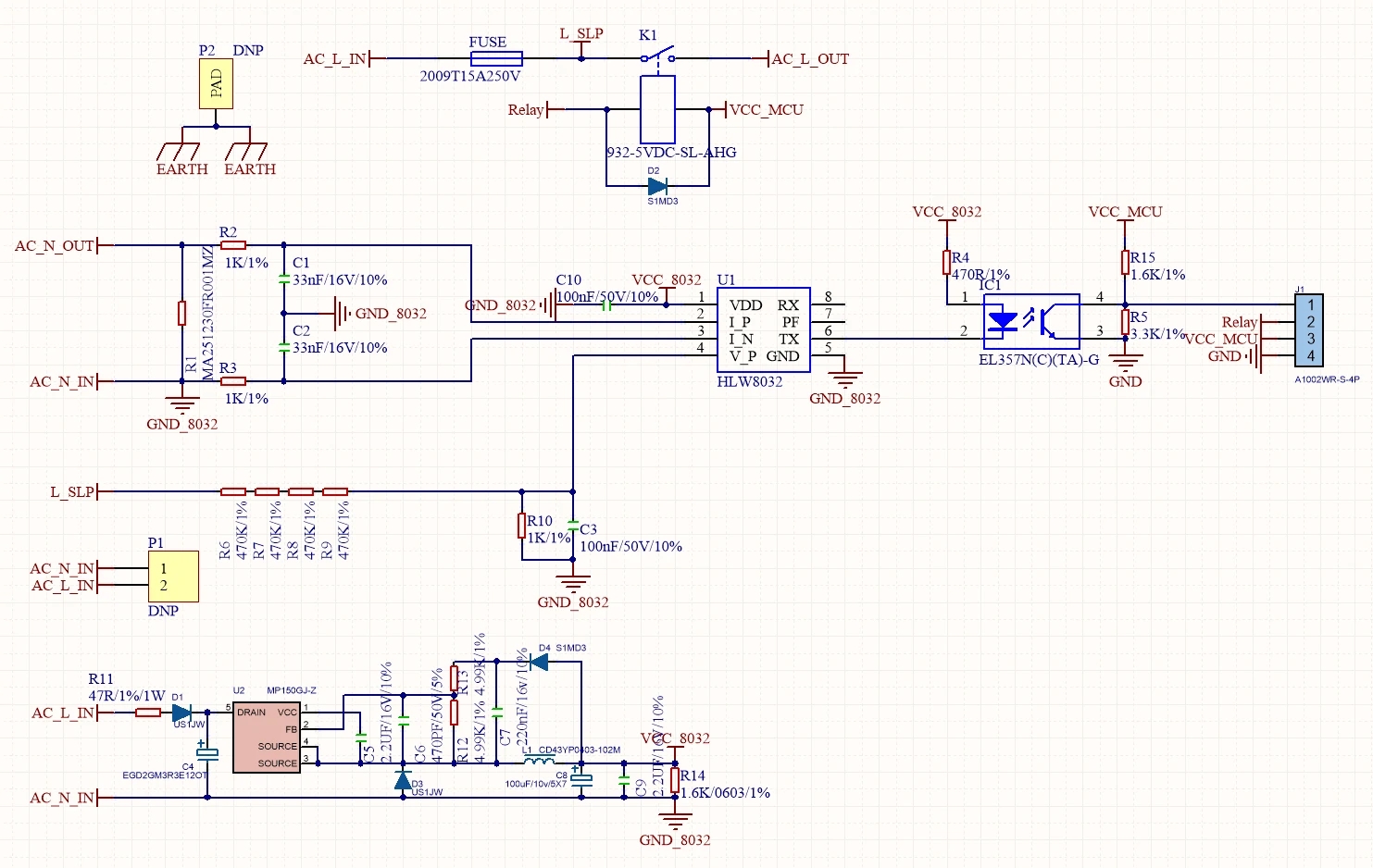Select the U1 HLW8032 chip body
Screen dimensions: 1373x868
point(763,330)
